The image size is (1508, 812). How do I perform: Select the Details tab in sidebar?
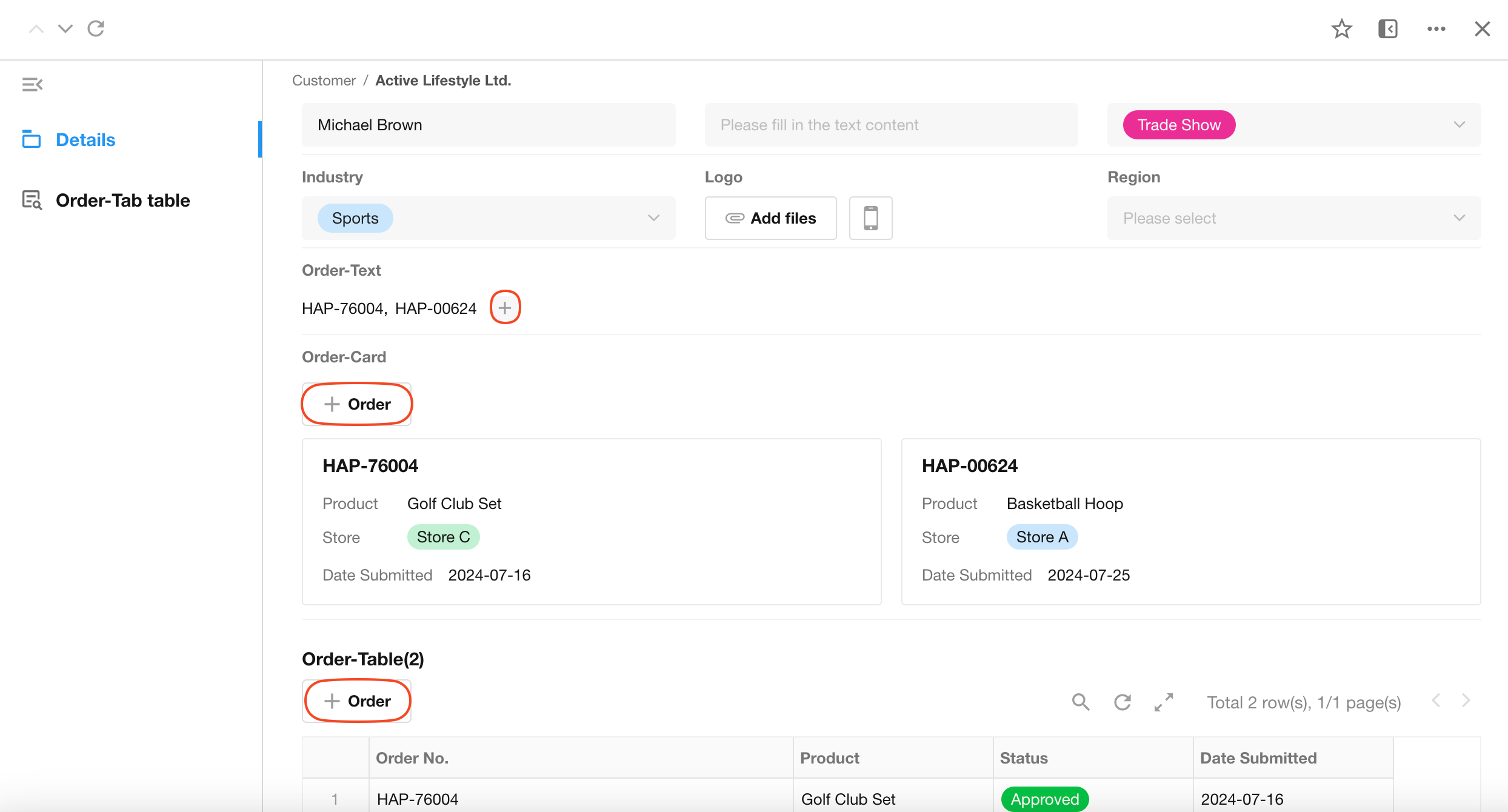point(85,140)
